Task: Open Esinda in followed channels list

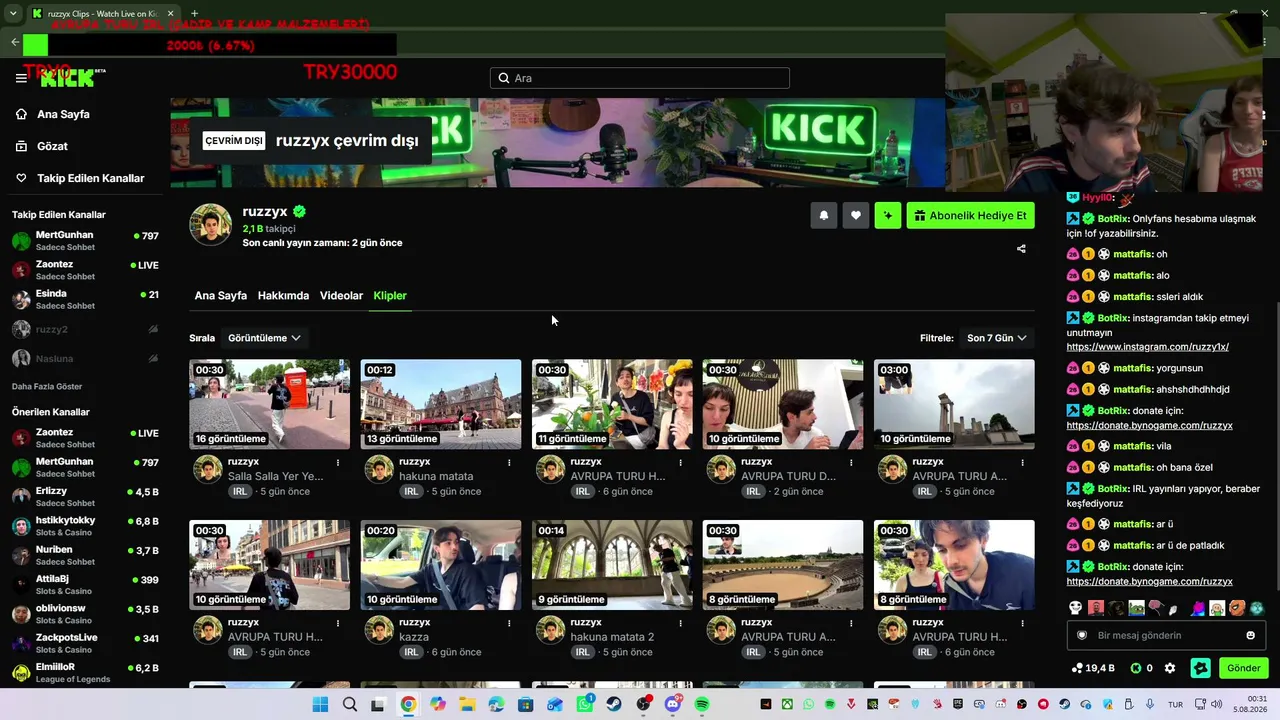Action: [85, 300]
